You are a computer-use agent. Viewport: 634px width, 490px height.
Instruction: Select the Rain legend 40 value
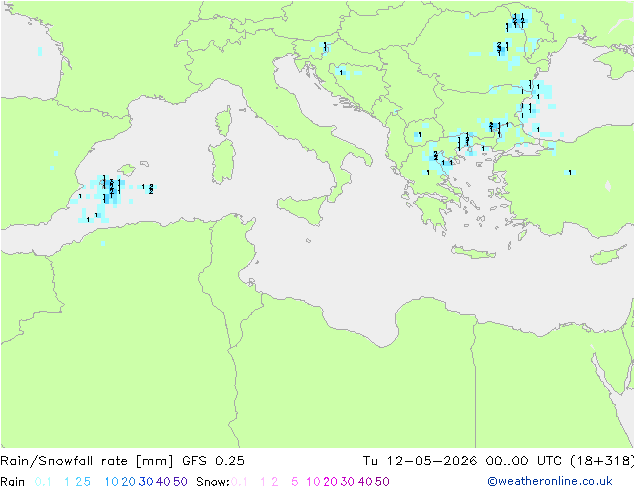[x=163, y=482]
